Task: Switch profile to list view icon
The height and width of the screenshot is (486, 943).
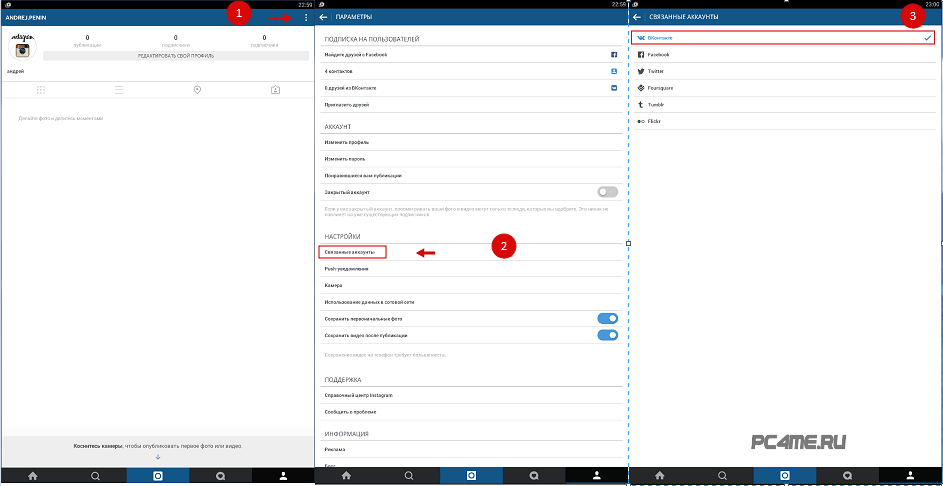Action: tap(119, 90)
